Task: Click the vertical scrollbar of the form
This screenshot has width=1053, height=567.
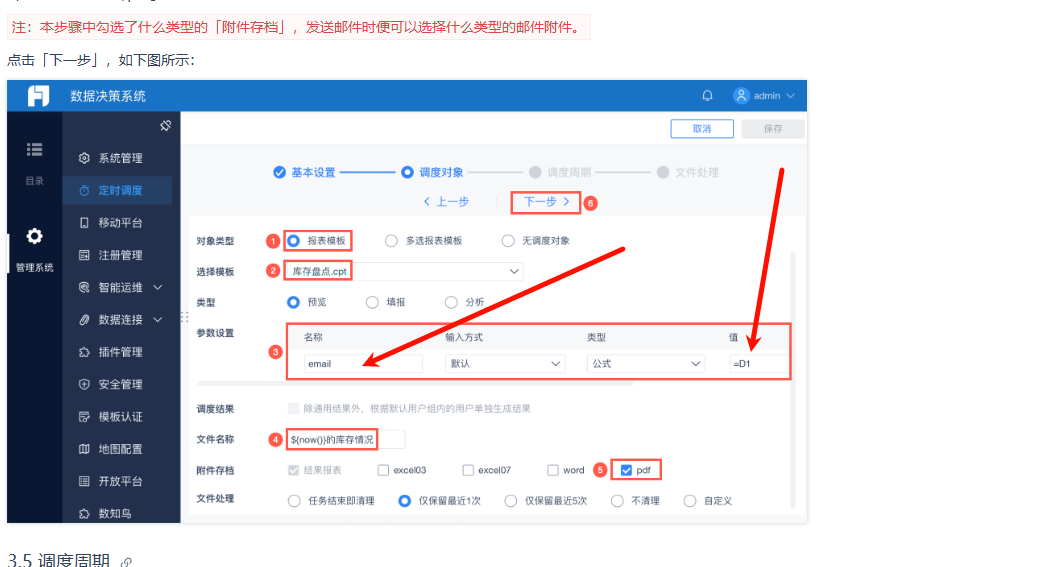Action: pyautogui.click(x=793, y=380)
